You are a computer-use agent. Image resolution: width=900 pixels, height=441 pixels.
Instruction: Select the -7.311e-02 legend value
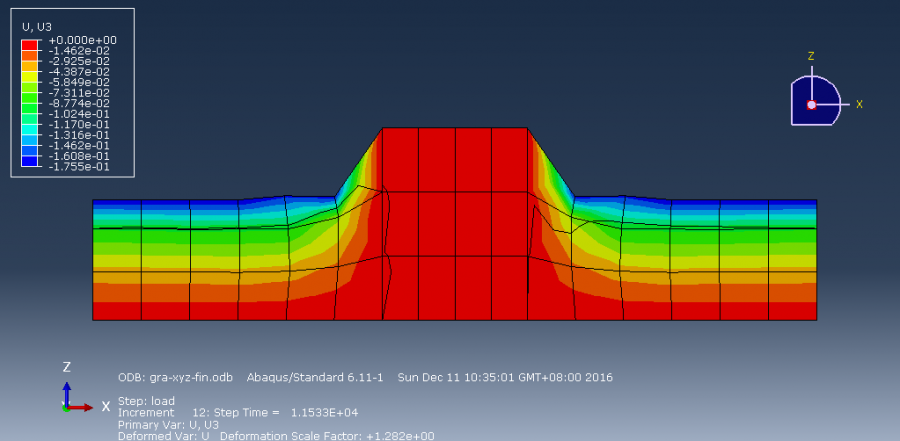[79, 93]
